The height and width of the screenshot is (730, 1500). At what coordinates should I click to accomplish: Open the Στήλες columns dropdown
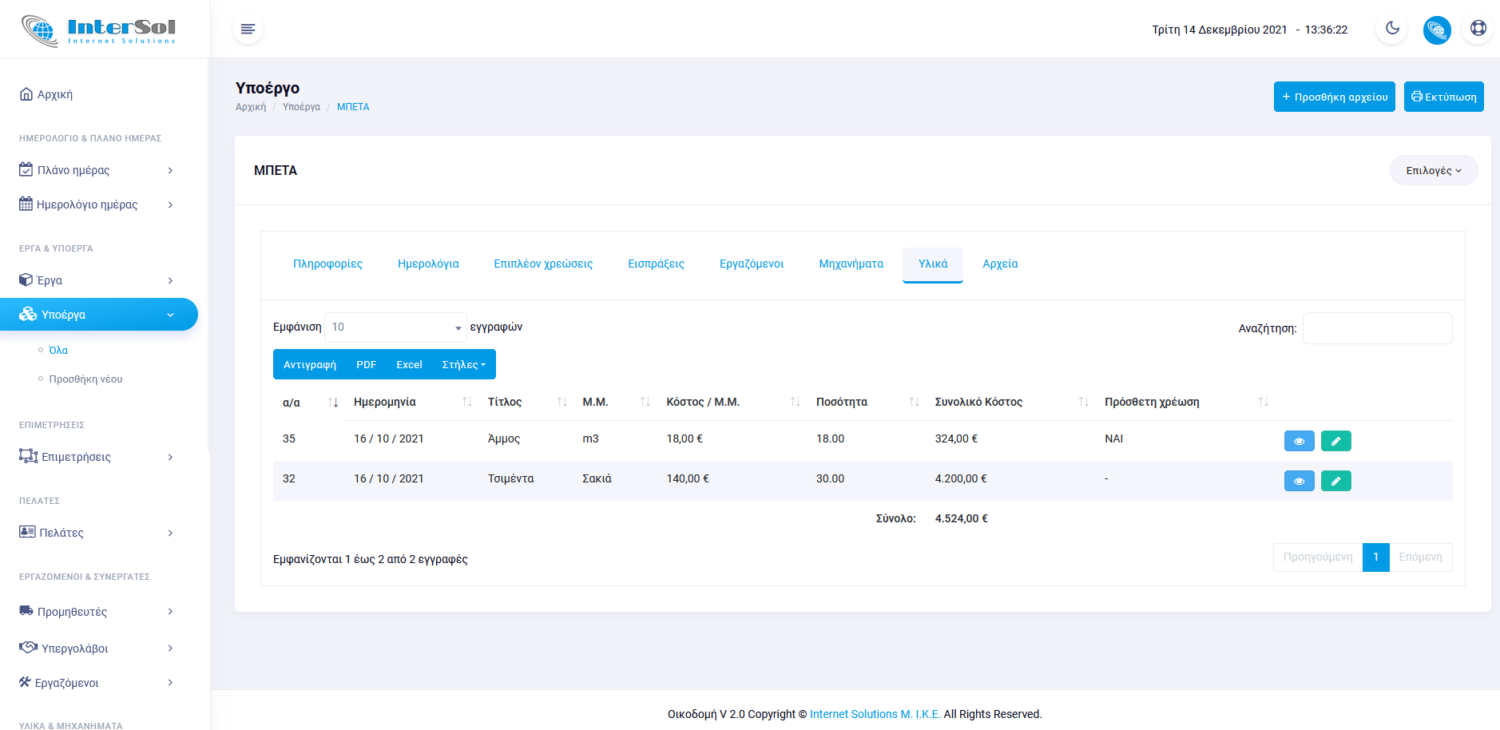tap(463, 365)
